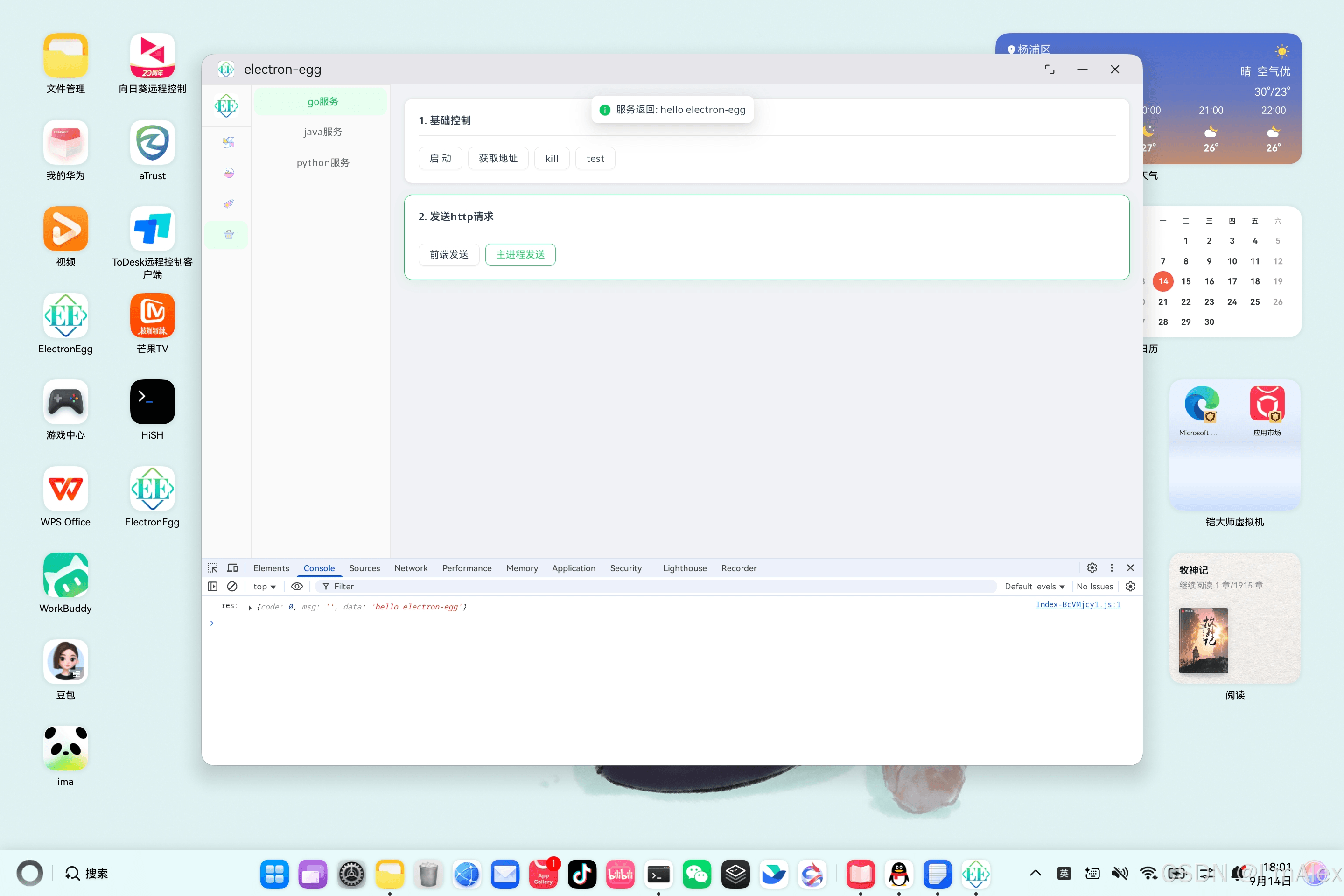Click the pinwheel icon in left sidebar

coord(229,142)
